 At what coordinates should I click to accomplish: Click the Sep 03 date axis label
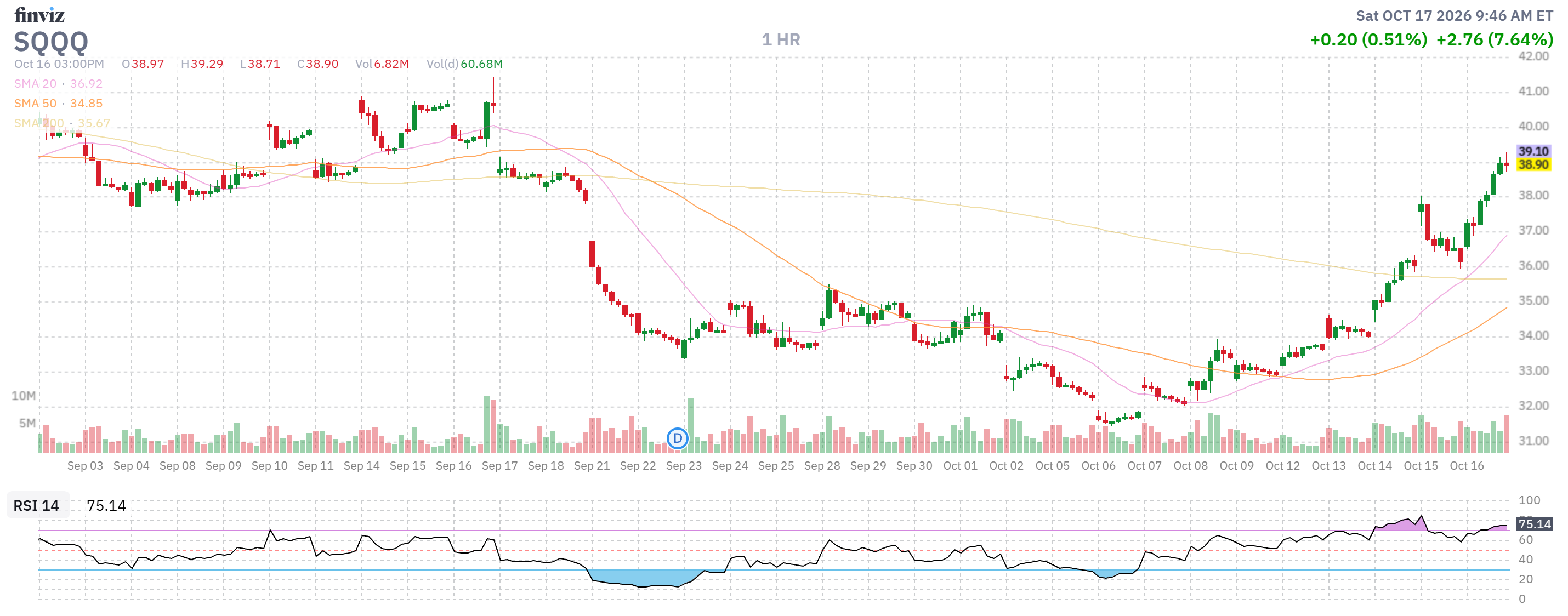pyautogui.click(x=85, y=466)
